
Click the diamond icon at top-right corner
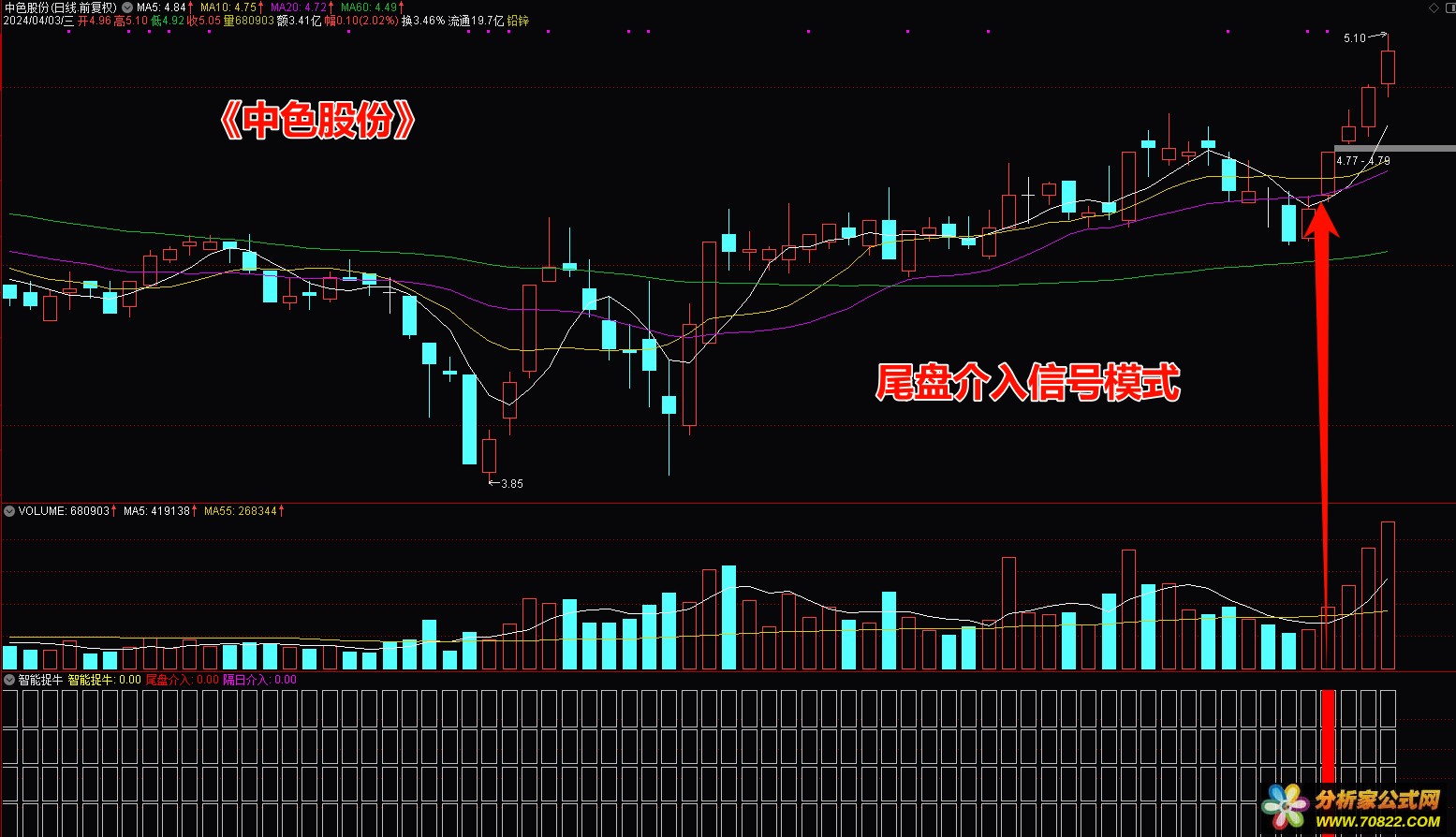point(1434,7)
